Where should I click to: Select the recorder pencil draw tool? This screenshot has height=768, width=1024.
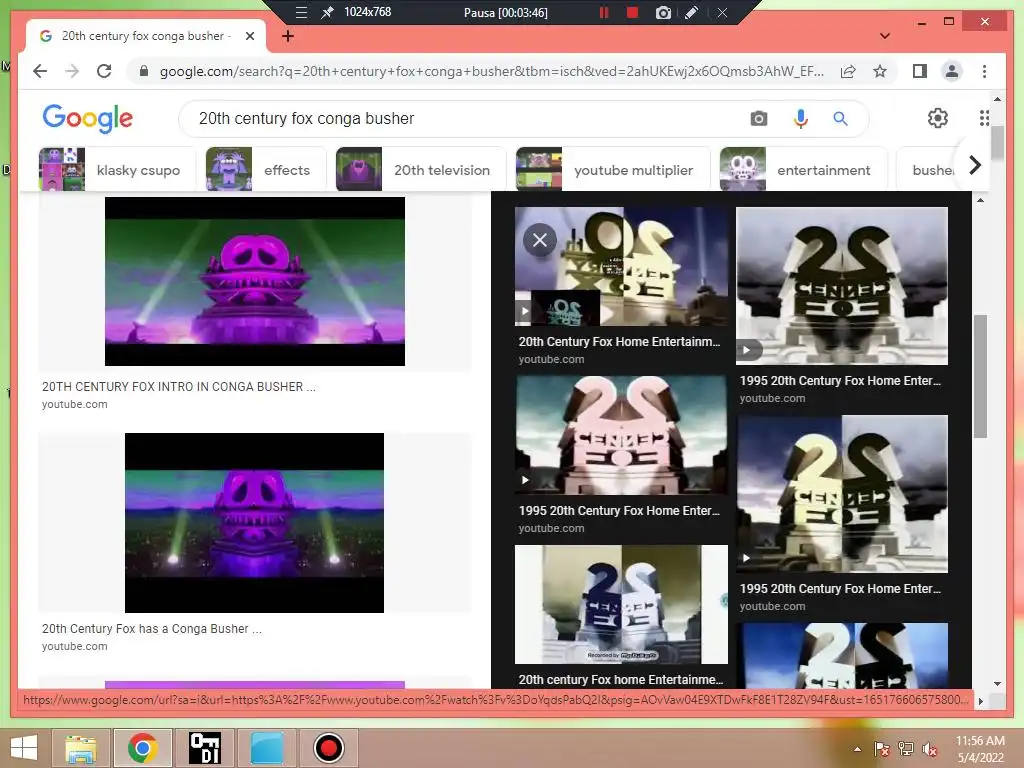[692, 12]
